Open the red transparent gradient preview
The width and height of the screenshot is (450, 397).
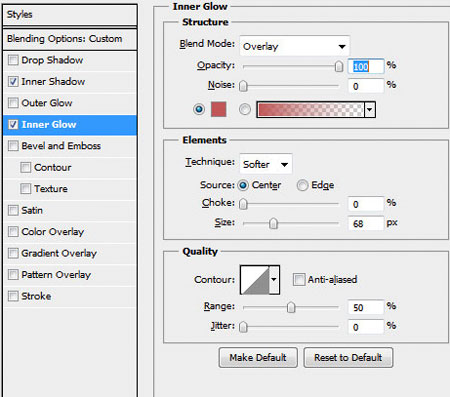(310, 109)
